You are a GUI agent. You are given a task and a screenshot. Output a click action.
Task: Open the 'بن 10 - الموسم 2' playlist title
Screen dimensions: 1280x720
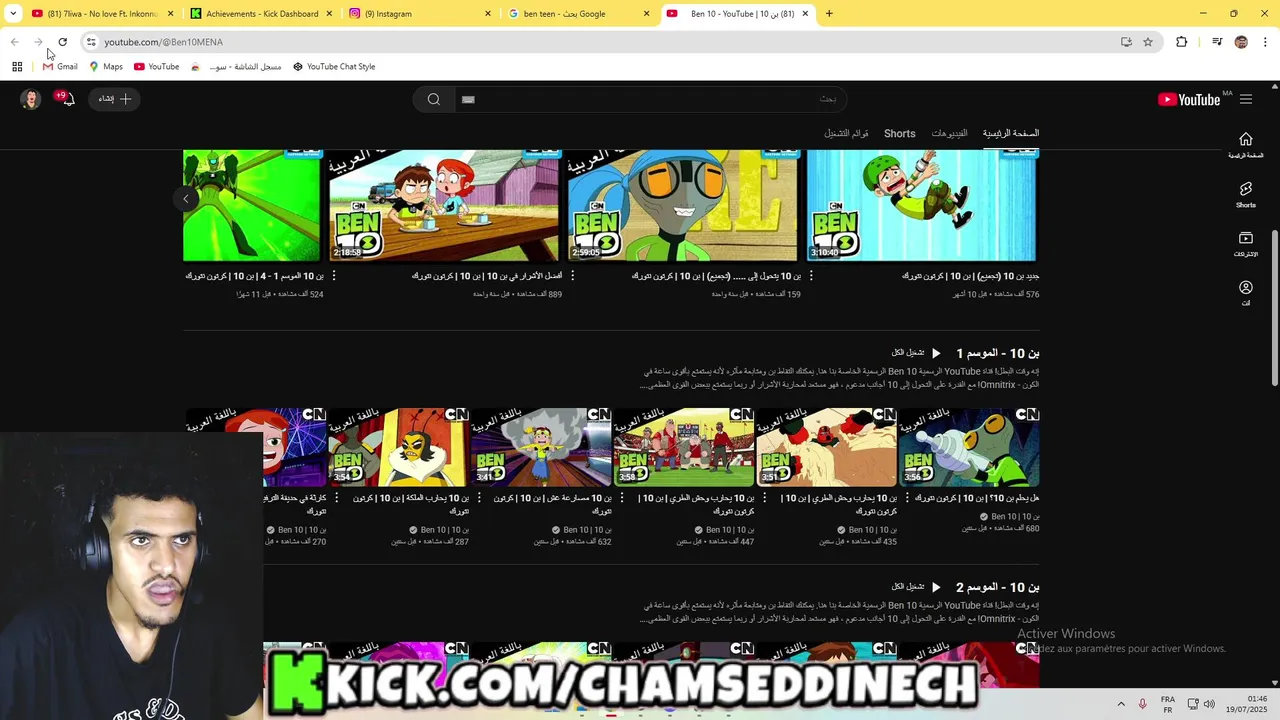pos(998,587)
